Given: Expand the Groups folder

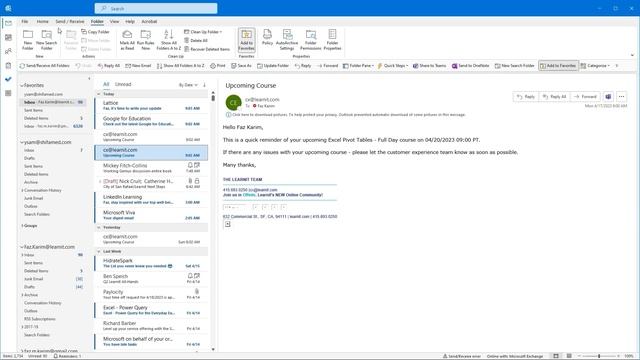Looking at the screenshot, I should [22, 226].
